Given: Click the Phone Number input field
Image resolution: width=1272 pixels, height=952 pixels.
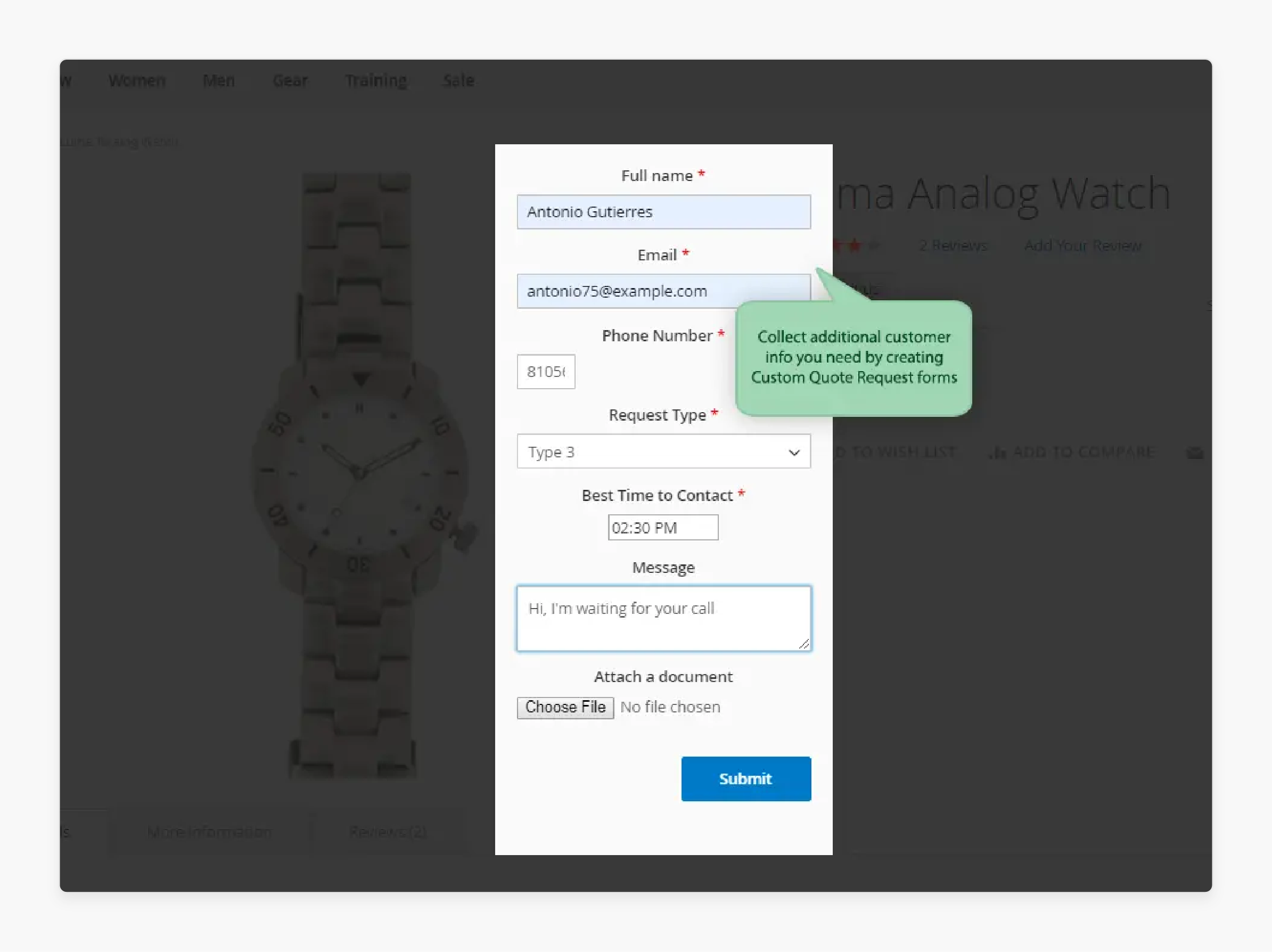Looking at the screenshot, I should (546, 371).
